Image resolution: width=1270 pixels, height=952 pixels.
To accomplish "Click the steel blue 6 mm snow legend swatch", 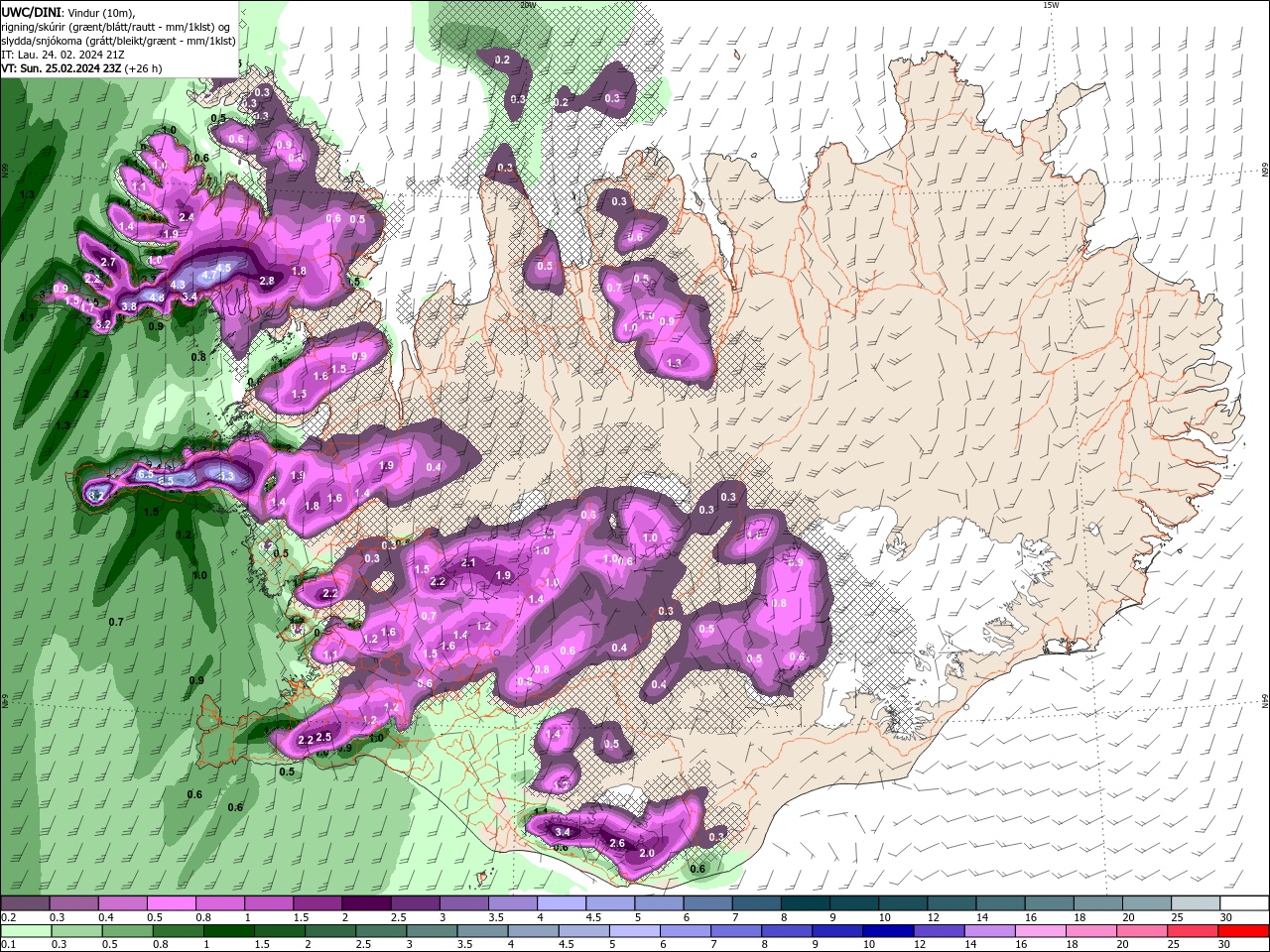I will pyautogui.click(x=707, y=903).
